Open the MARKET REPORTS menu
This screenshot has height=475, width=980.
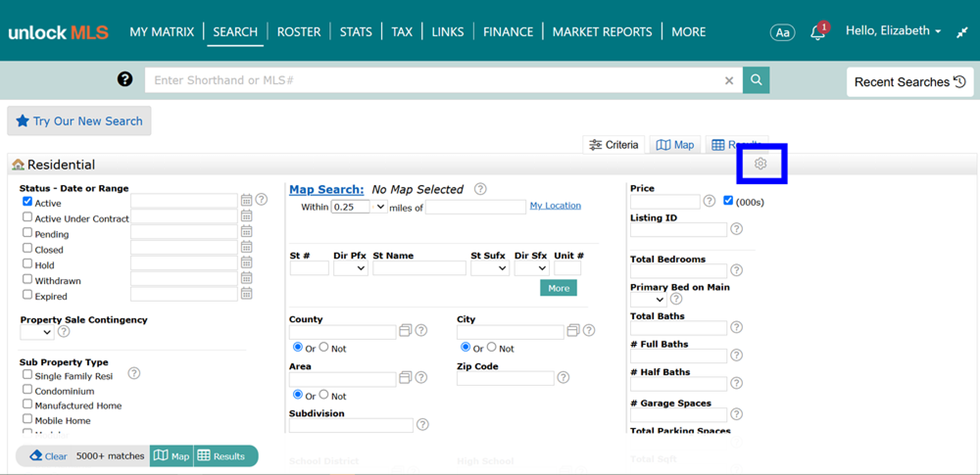click(602, 32)
